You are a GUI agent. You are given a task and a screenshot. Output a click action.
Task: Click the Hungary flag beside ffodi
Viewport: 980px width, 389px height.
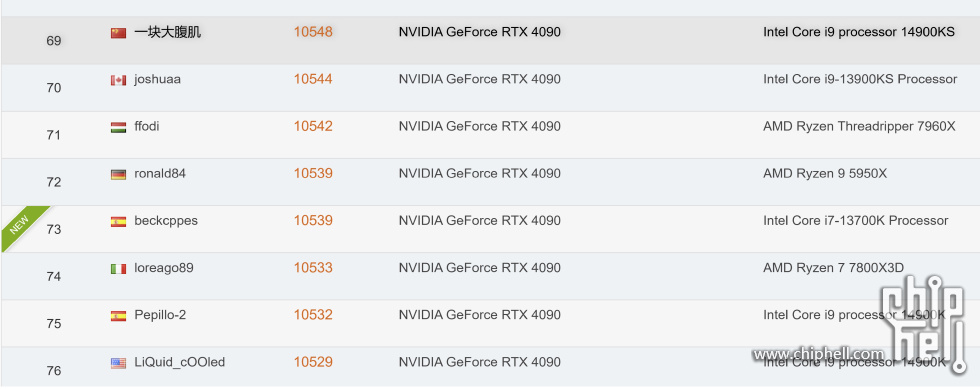tap(118, 127)
